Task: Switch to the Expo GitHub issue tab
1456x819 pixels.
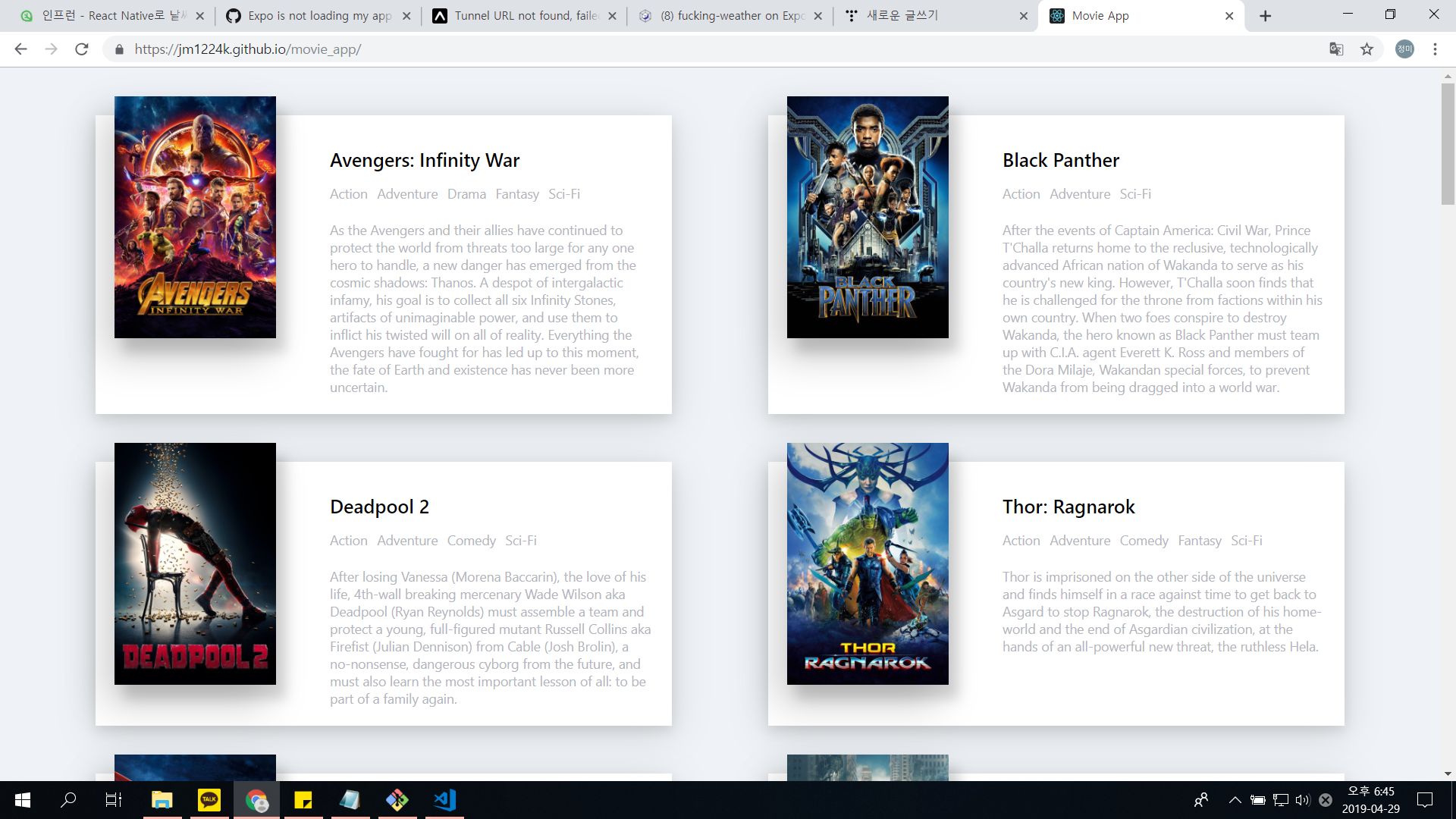Action: [318, 16]
